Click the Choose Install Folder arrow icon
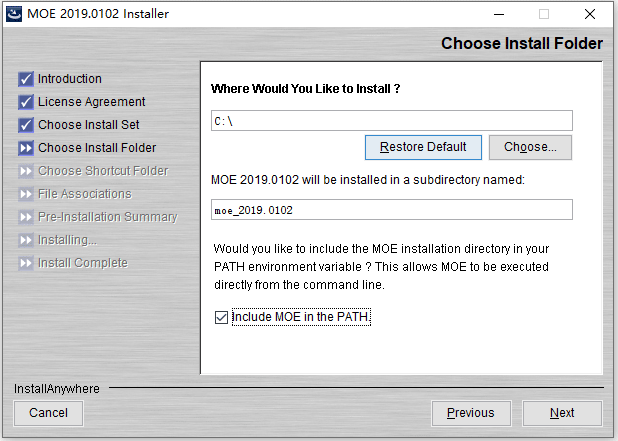 [26, 148]
